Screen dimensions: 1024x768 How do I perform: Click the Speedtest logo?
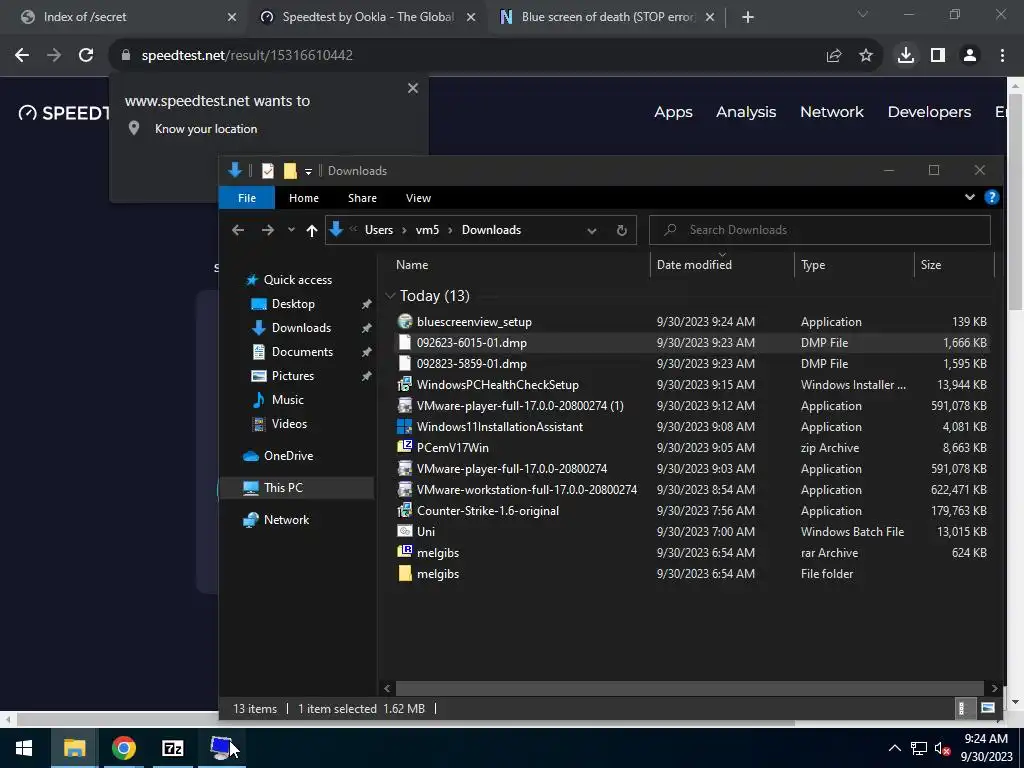coord(64,113)
